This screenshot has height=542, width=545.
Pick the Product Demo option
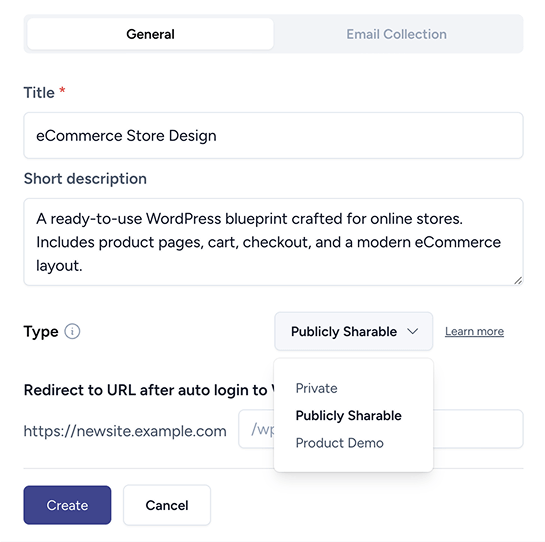coord(340,443)
